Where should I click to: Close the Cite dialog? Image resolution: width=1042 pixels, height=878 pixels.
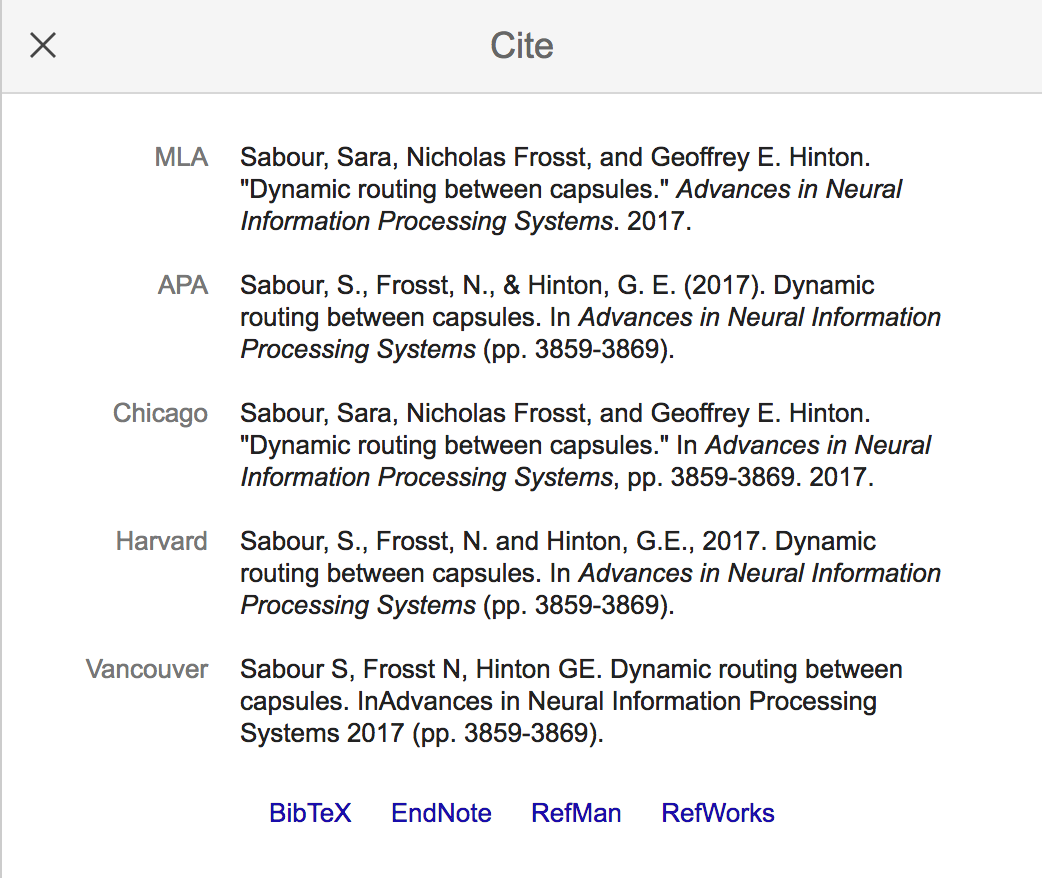43,45
